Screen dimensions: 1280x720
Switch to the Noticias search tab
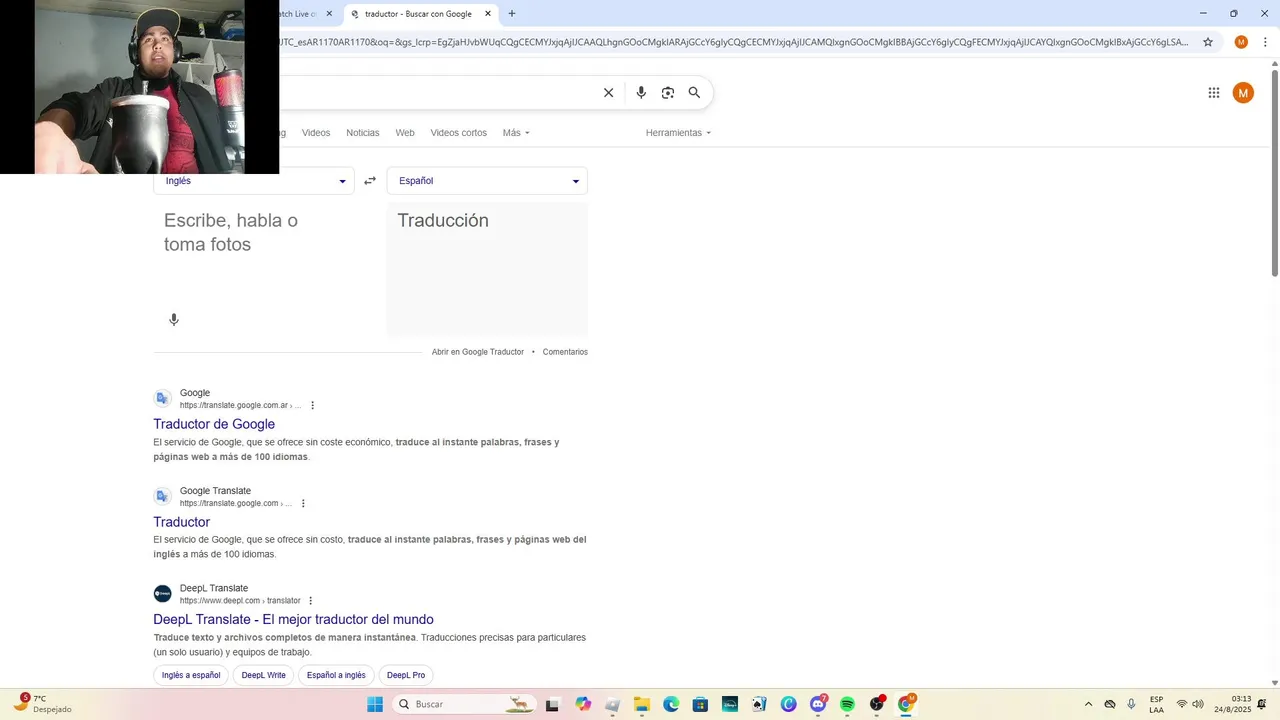tap(363, 133)
